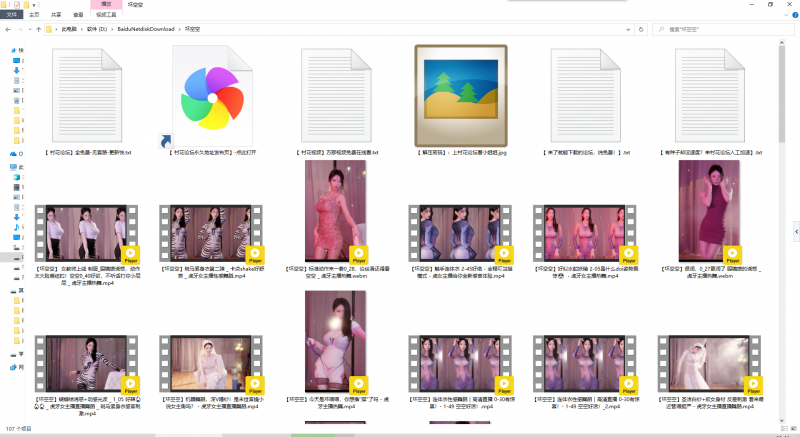
Task: Switch to large icons view in status bar
Action: pos(792,430)
